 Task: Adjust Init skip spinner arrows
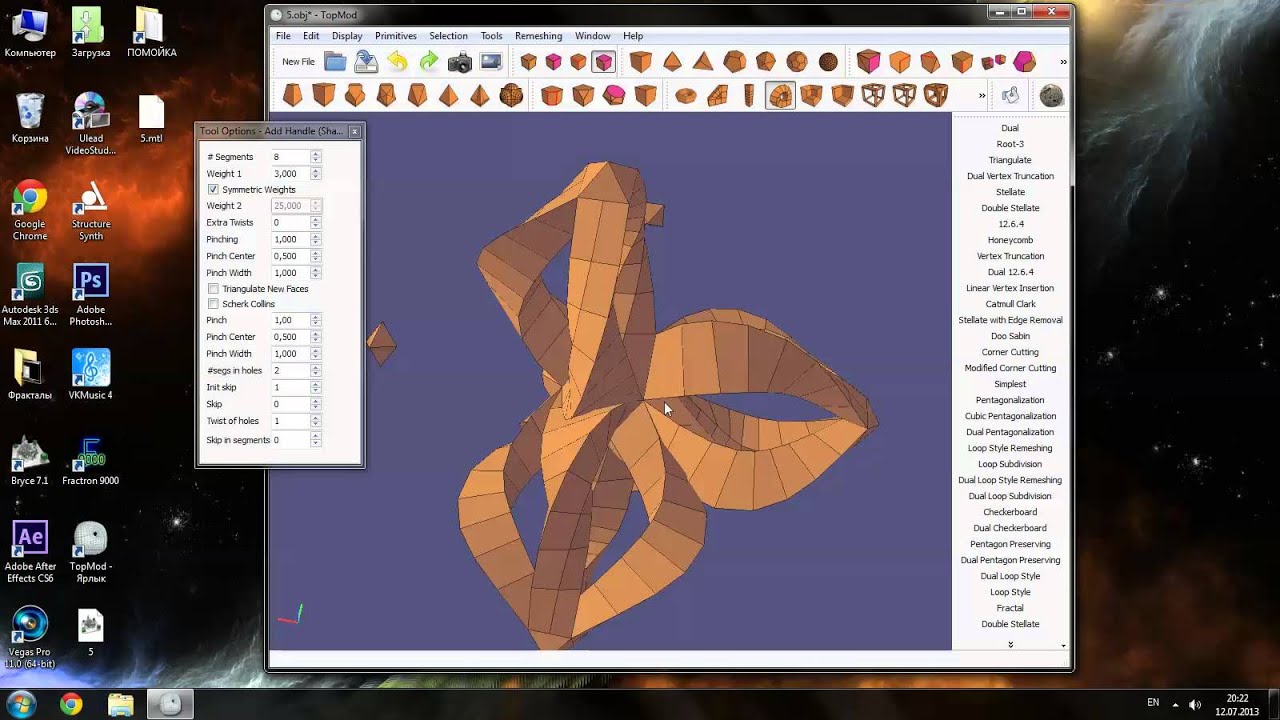pos(316,387)
